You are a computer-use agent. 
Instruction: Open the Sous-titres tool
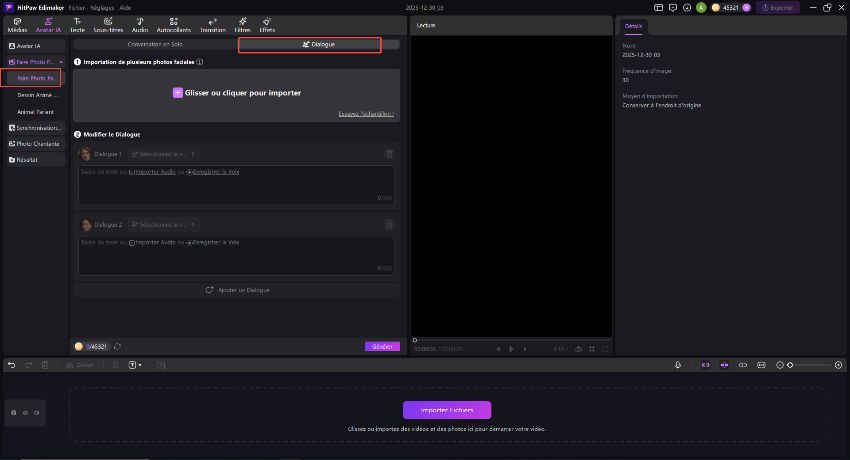[x=107, y=25]
